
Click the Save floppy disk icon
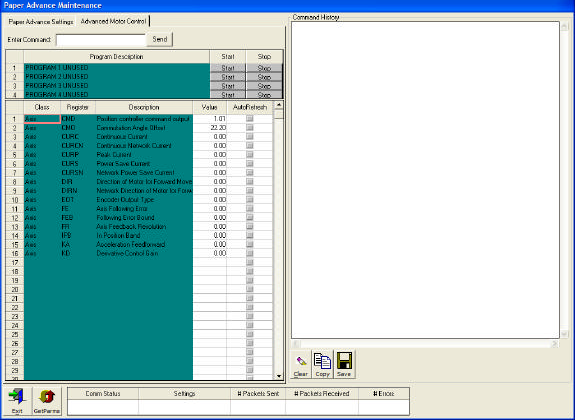point(344,361)
